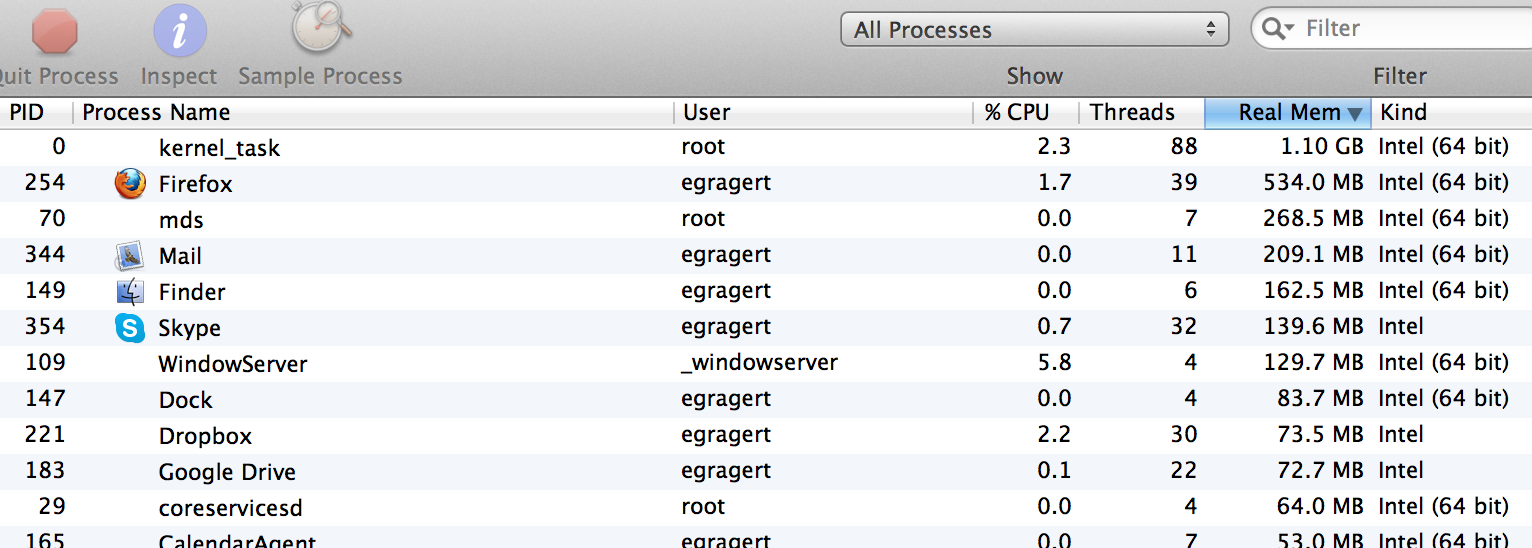Click the Quit Process label
This screenshot has width=1532, height=548.
(x=58, y=76)
